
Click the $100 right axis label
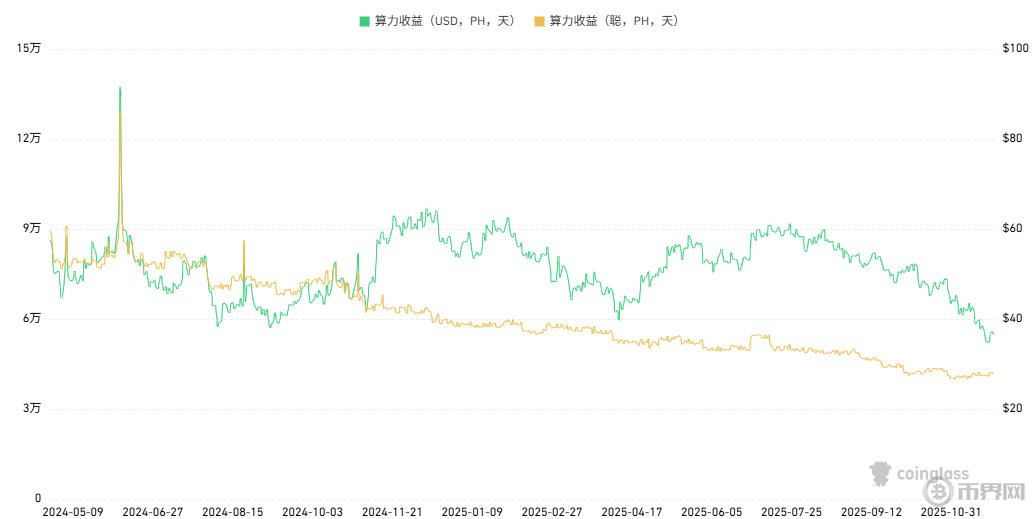coord(1014,49)
